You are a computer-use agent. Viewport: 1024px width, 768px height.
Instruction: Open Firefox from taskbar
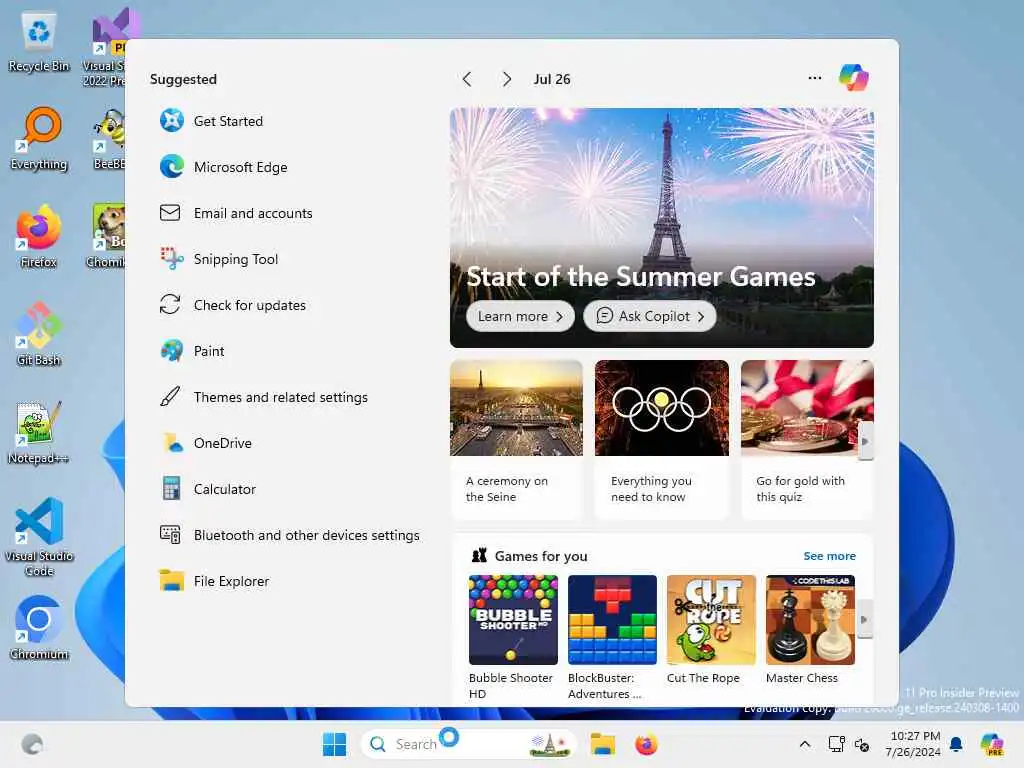pos(646,744)
